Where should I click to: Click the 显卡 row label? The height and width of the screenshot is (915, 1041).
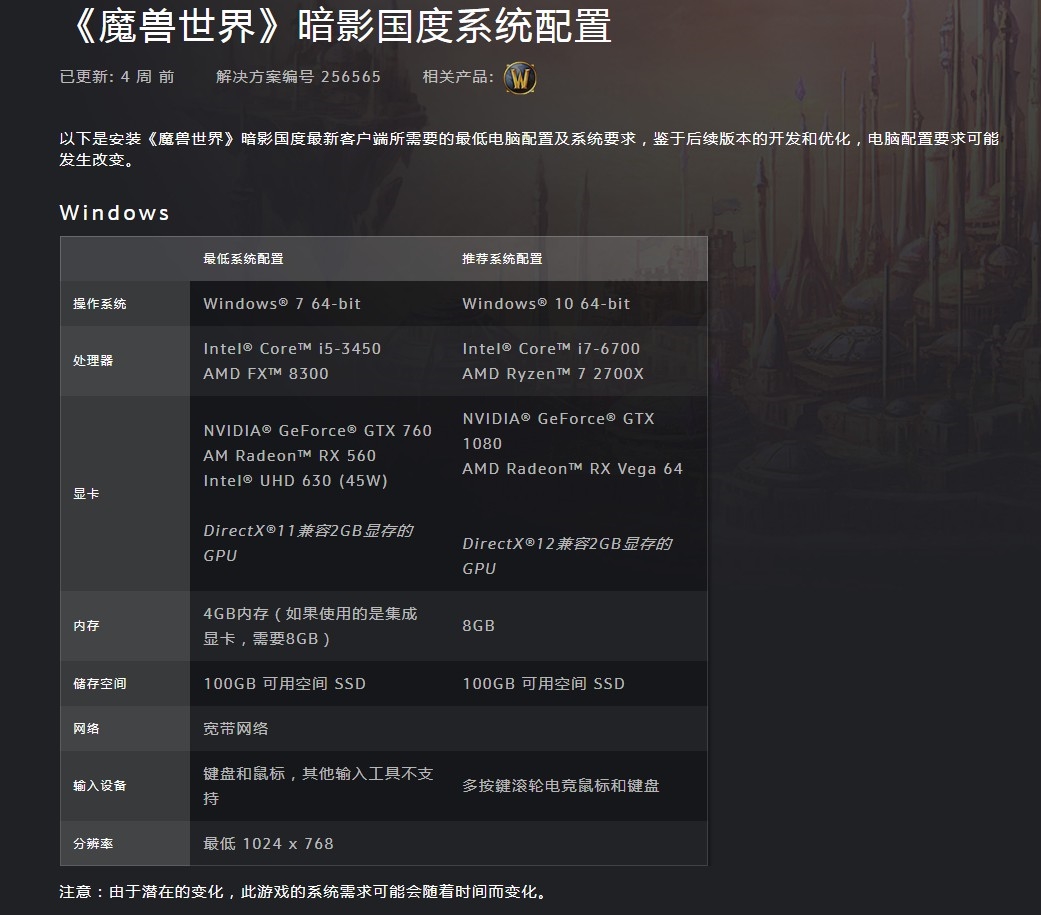86,494
